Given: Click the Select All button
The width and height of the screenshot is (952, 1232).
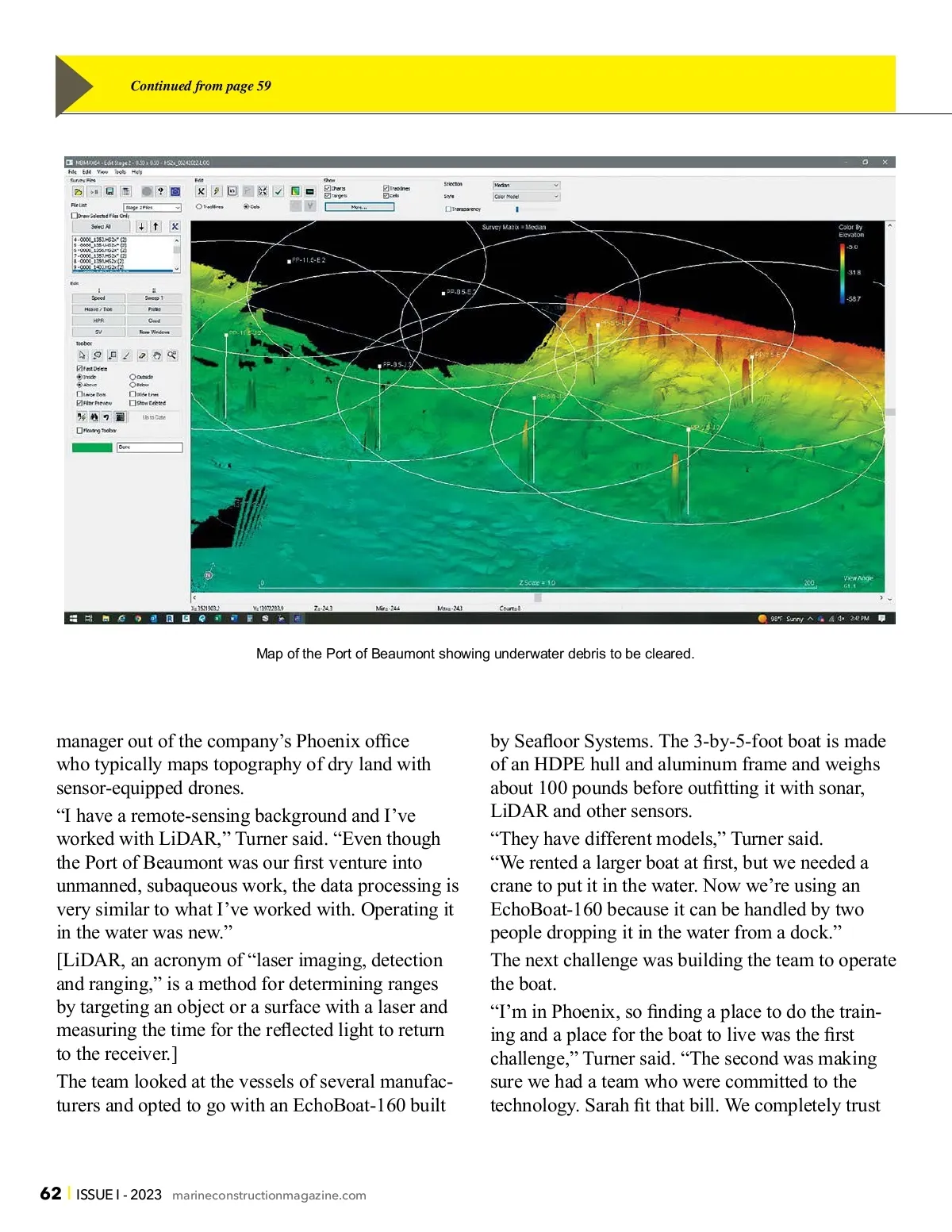Looking at the screenshot, I should [x=101, y=227].
